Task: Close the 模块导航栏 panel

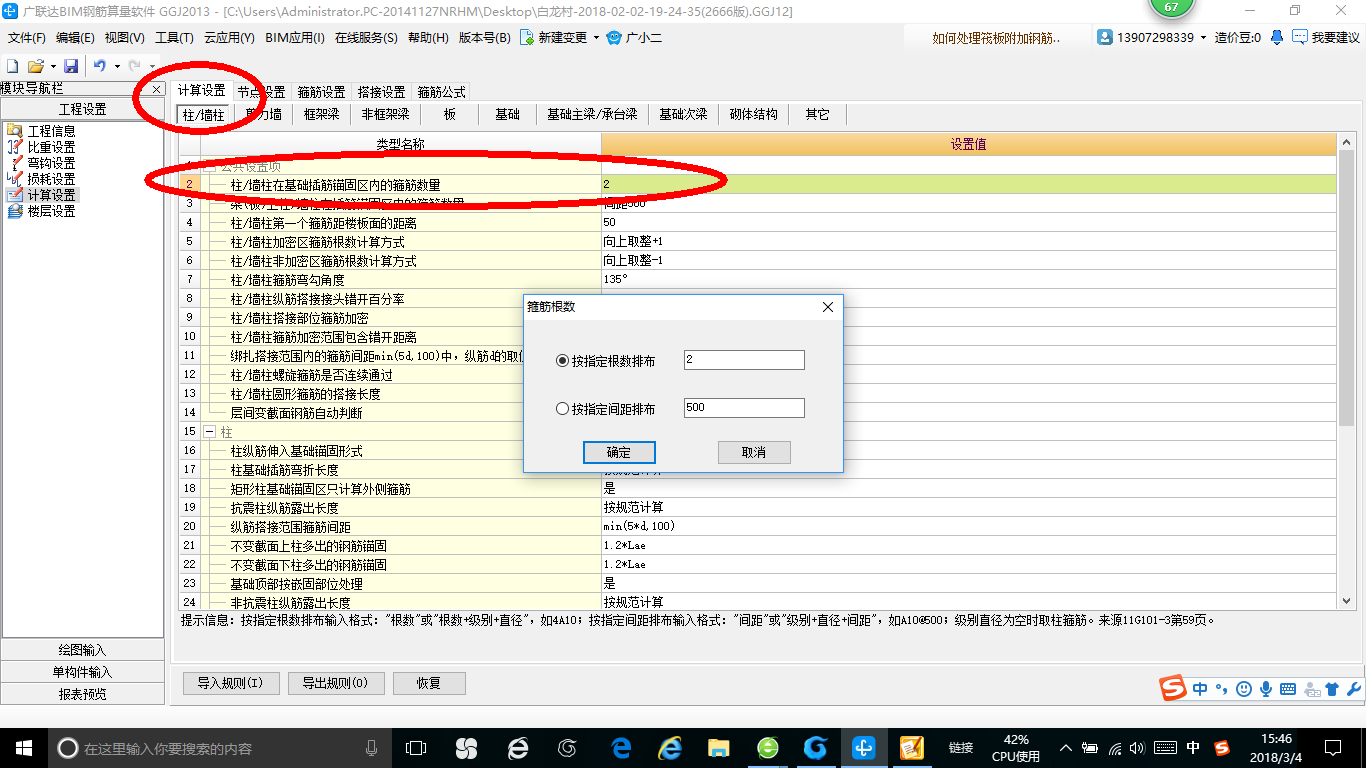Action: click(157, 90)
